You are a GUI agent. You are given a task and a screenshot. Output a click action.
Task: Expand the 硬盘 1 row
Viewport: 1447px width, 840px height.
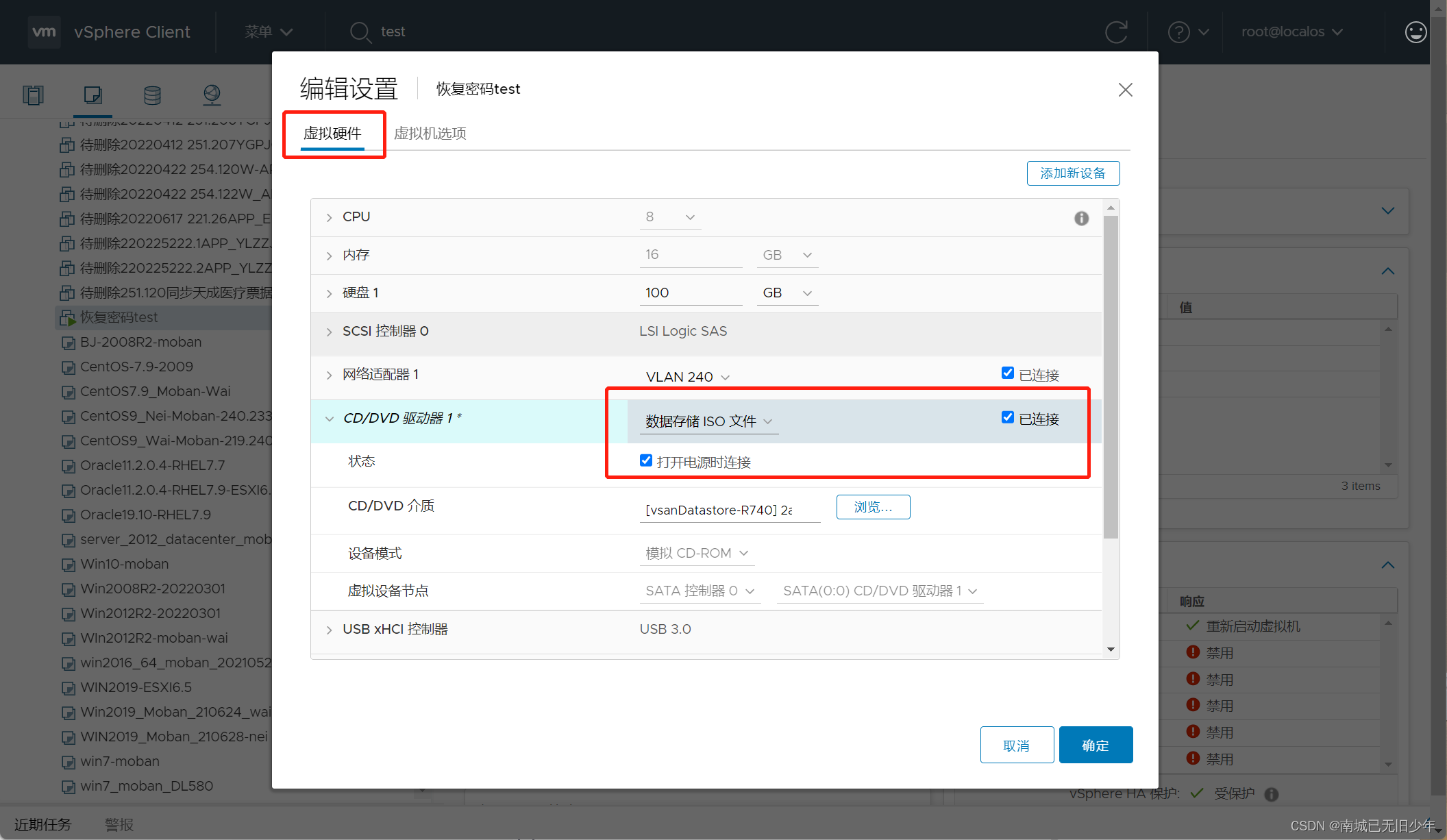329,293
